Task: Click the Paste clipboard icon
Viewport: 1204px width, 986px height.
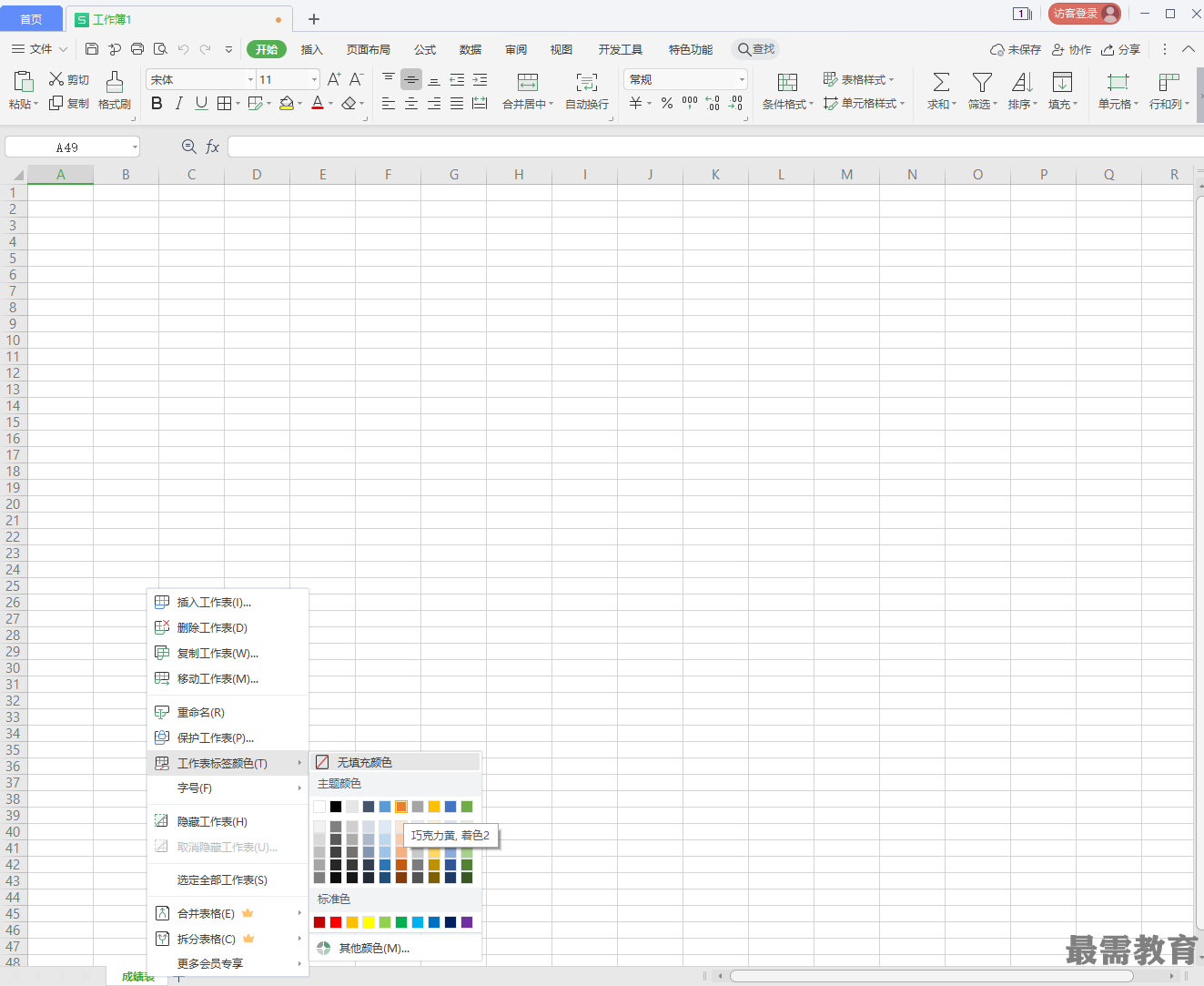Action: pos(24,81)
